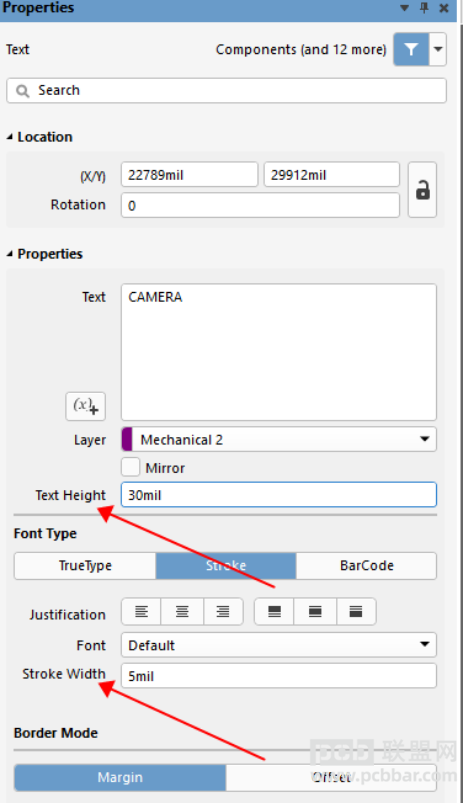
Task: Click the Text Height field showing 30mil
Action: click(279, 495)
